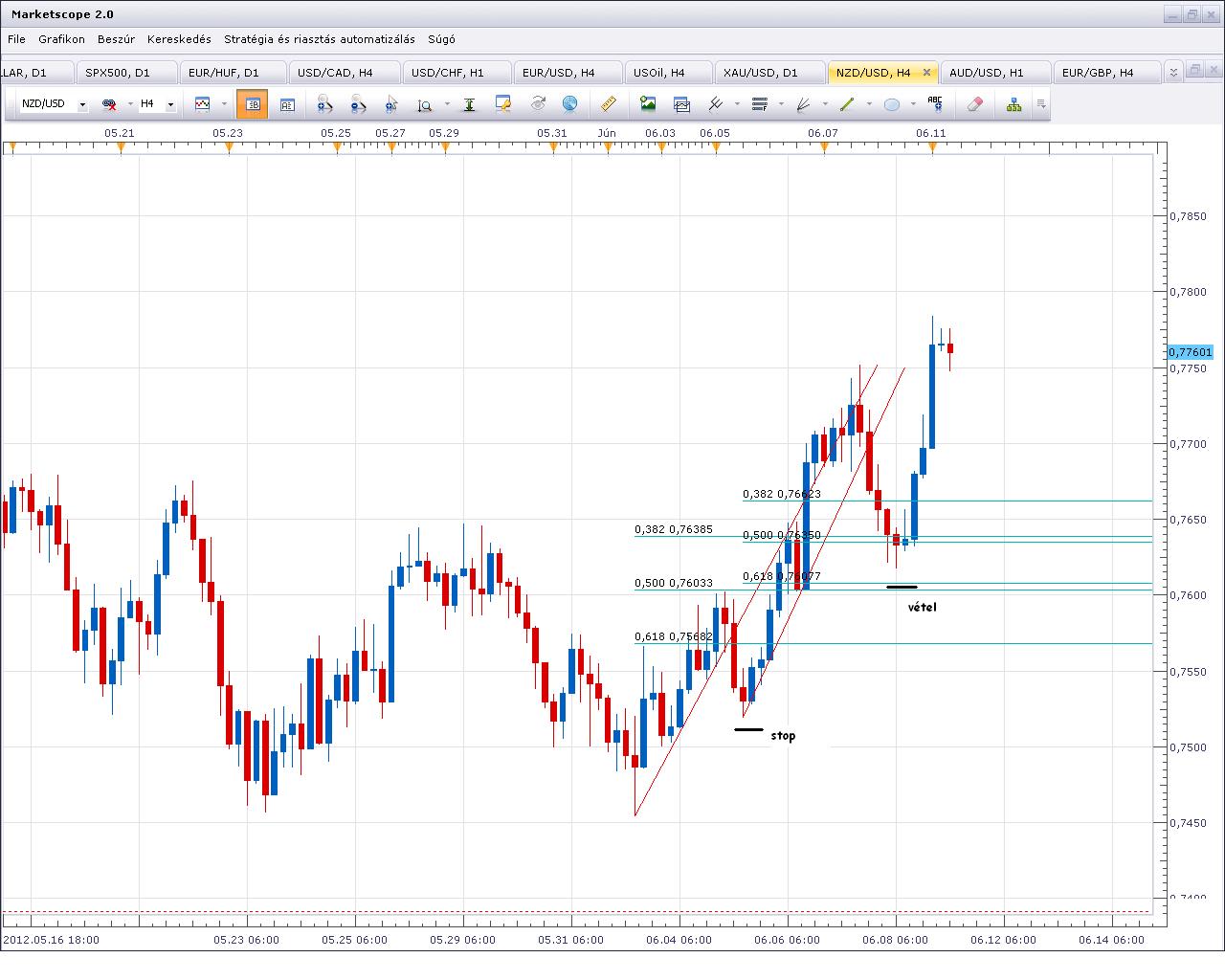Viewport: 1225px width, 980px height.
Task: Switch to the EUR/GBP, H4 tab
Action: (1106, 73)
